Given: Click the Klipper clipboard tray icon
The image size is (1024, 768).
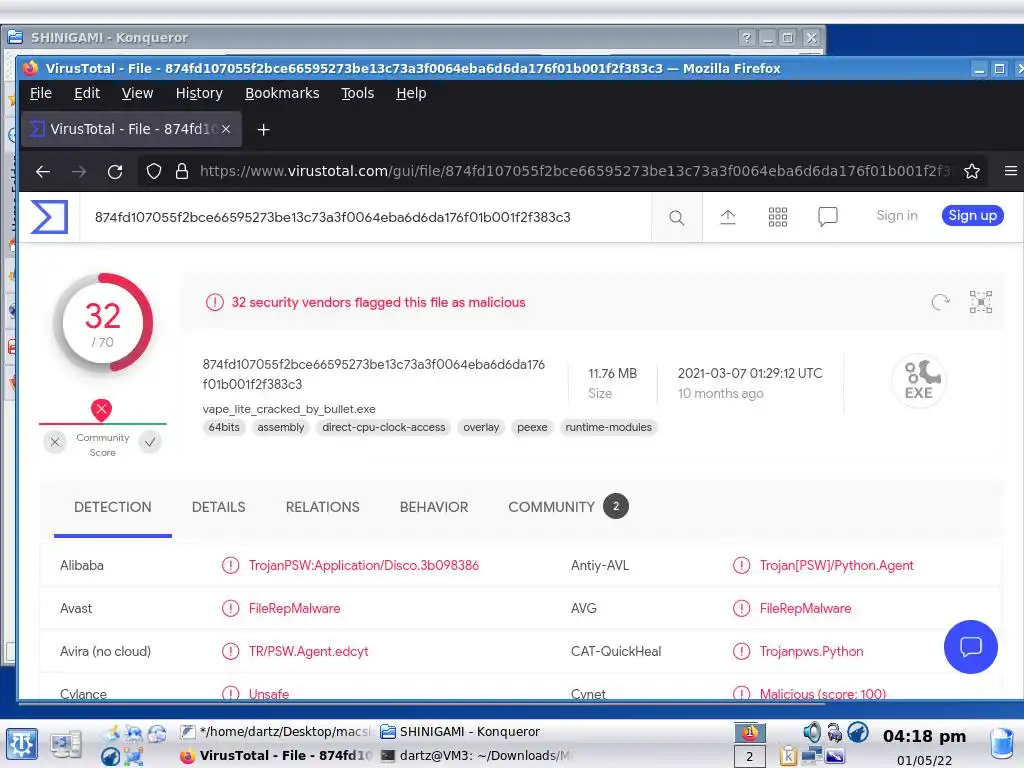Looking at the screenshot, I should [788, 756].
